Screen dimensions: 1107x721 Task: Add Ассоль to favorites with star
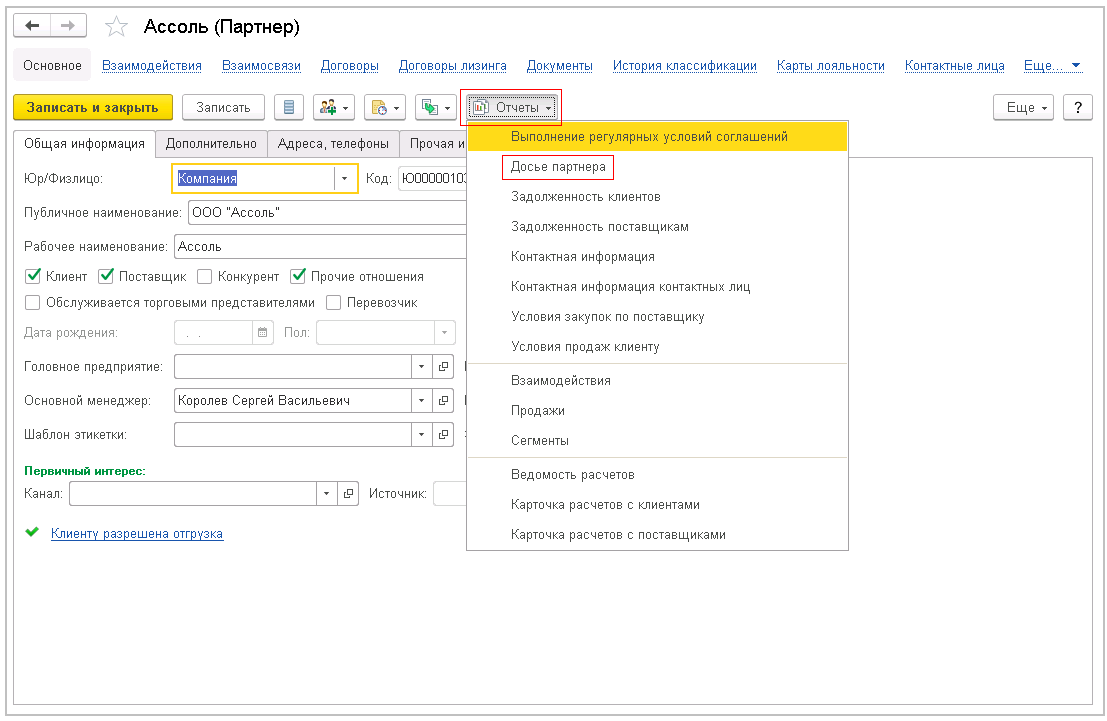(116, 27)
